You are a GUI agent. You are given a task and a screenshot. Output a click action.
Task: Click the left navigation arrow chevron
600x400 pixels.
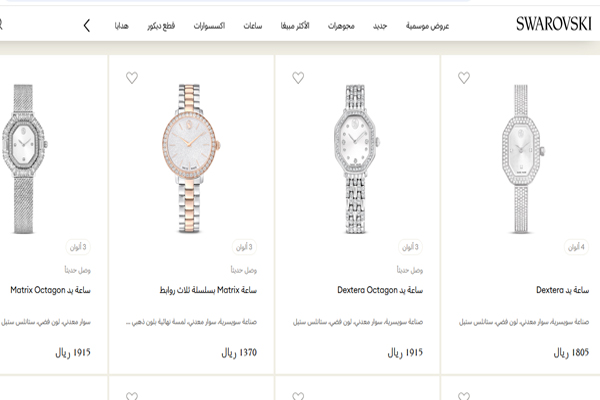click(87, 26)
